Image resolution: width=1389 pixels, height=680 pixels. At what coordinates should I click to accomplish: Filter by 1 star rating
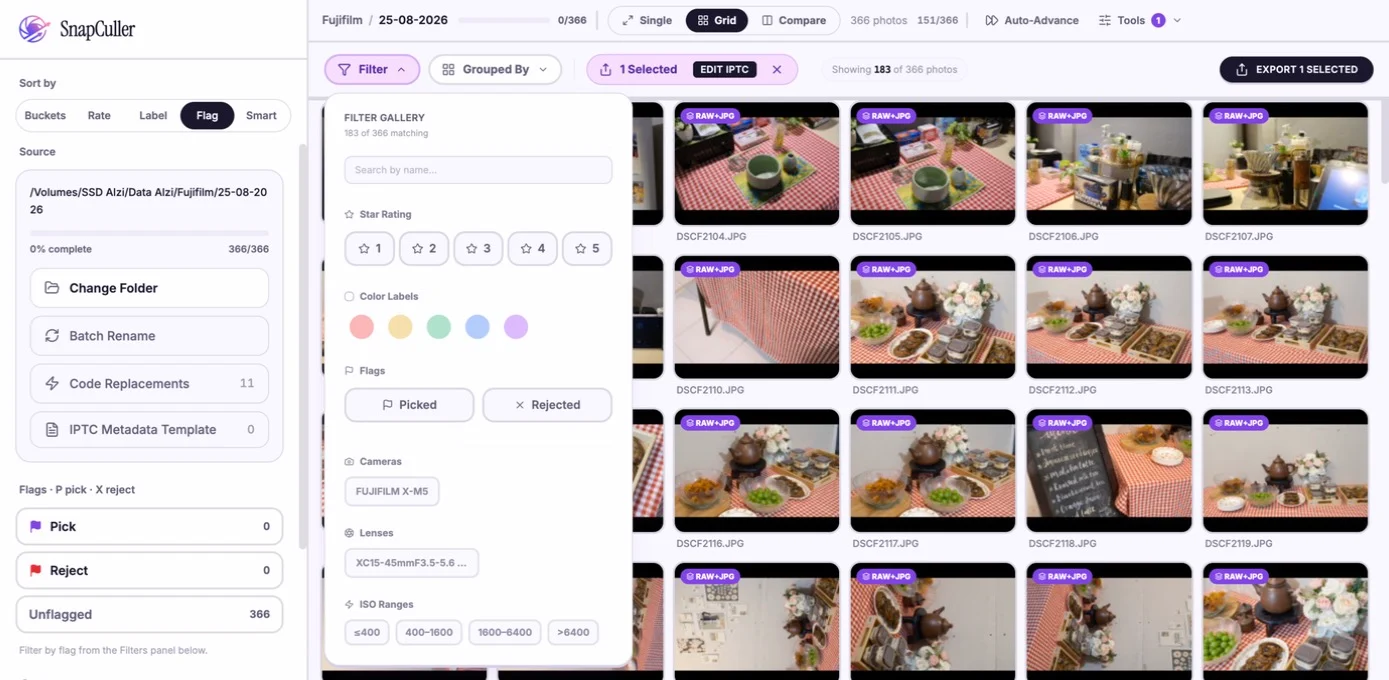pos(369,248)
